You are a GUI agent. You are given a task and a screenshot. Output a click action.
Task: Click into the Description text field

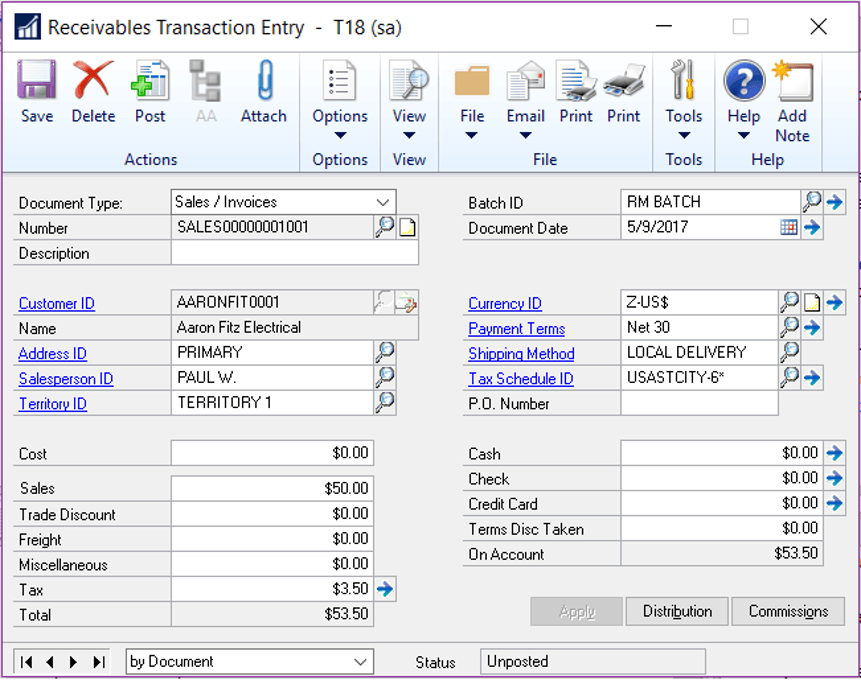294,254
